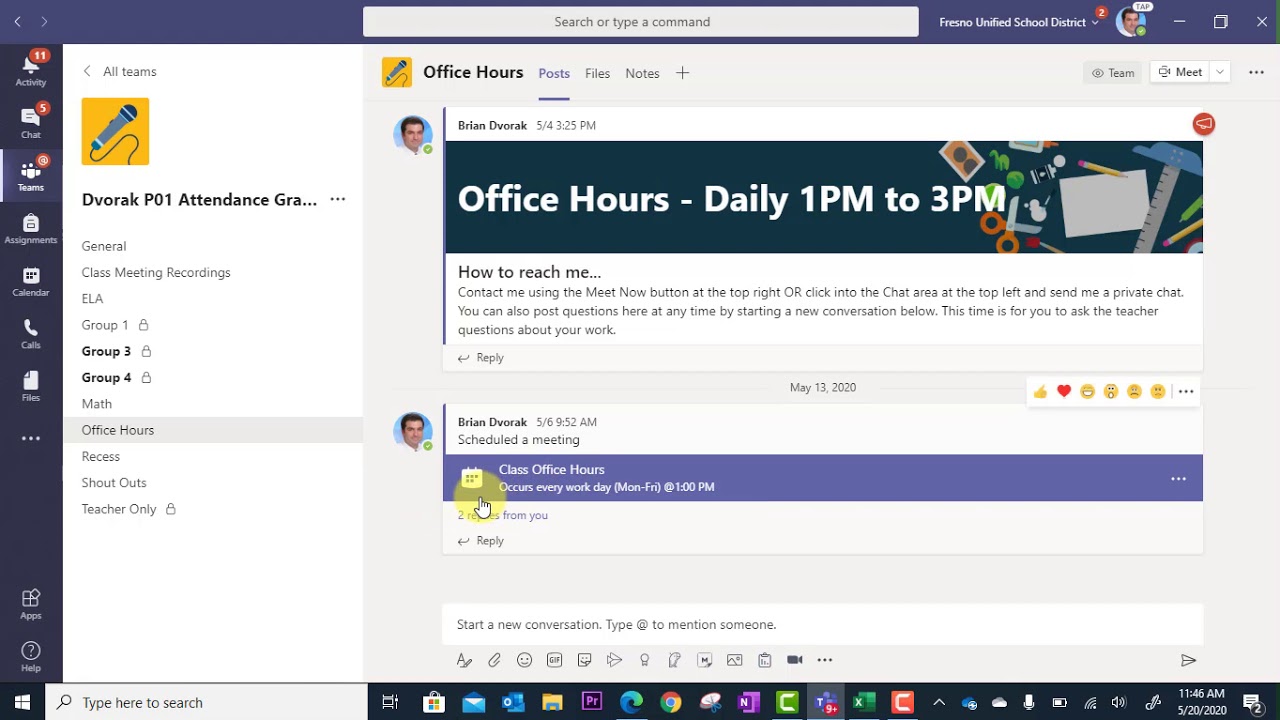Open Google Chrome from the taskbar
Image resolution: width=1280 pixels, height=720 pixels.
click(x=670, y=702)
